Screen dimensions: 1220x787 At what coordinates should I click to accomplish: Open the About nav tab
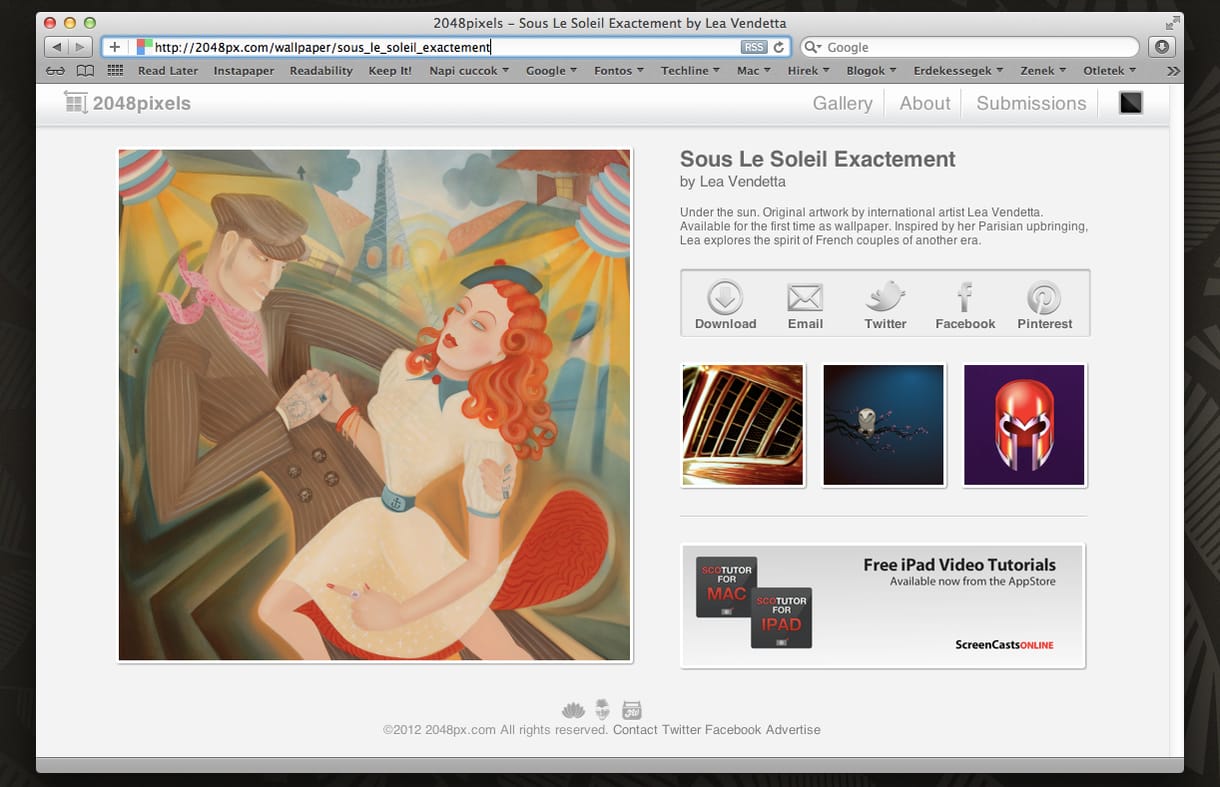(925, 103)
